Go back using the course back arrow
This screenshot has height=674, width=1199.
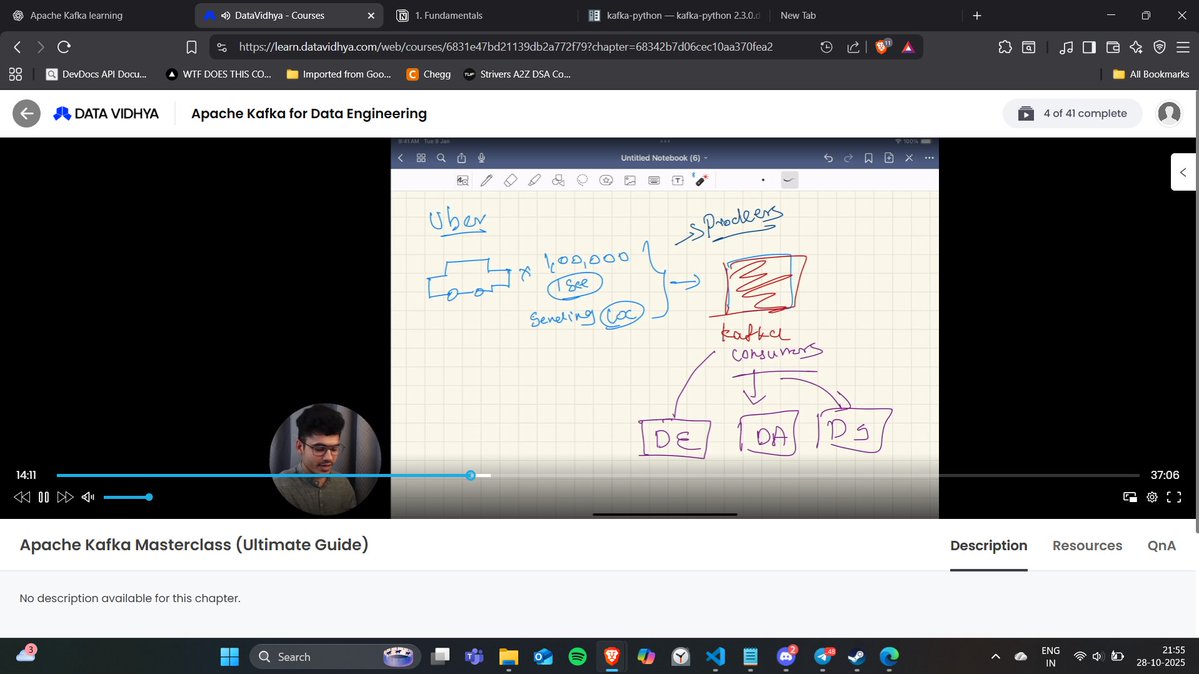point(26,113)
